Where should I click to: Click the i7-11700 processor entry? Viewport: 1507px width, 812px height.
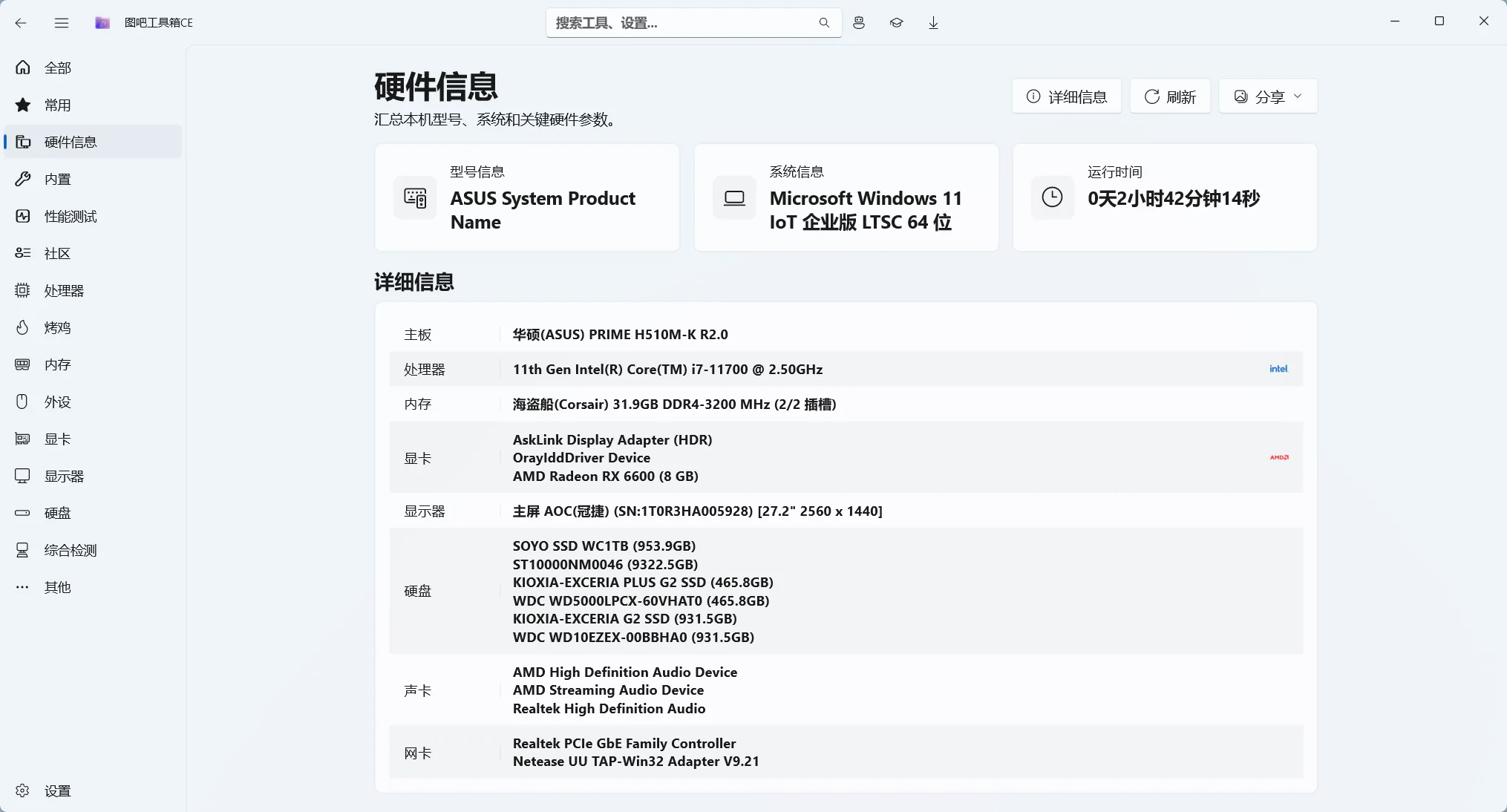point(667,370)
